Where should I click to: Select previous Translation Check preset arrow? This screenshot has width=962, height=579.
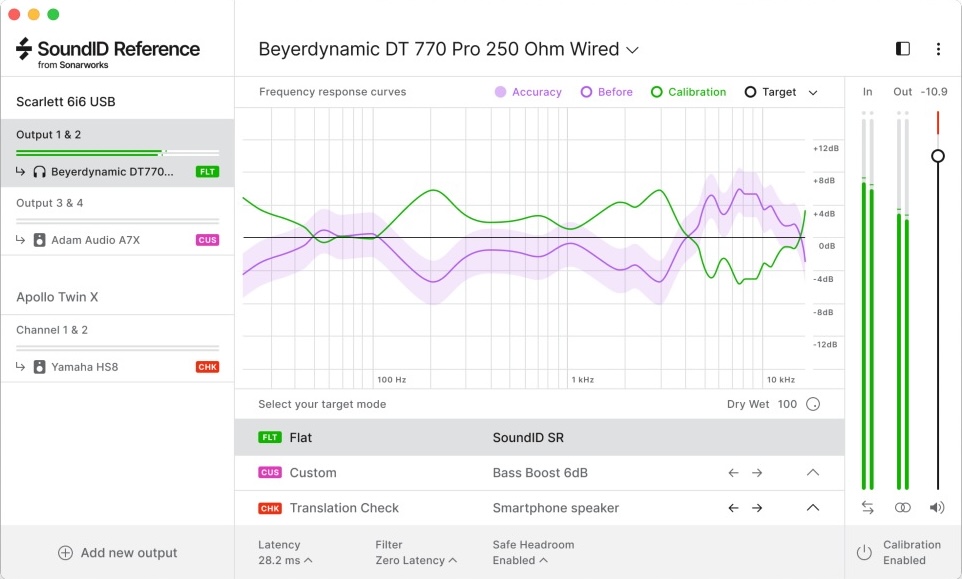733,508
